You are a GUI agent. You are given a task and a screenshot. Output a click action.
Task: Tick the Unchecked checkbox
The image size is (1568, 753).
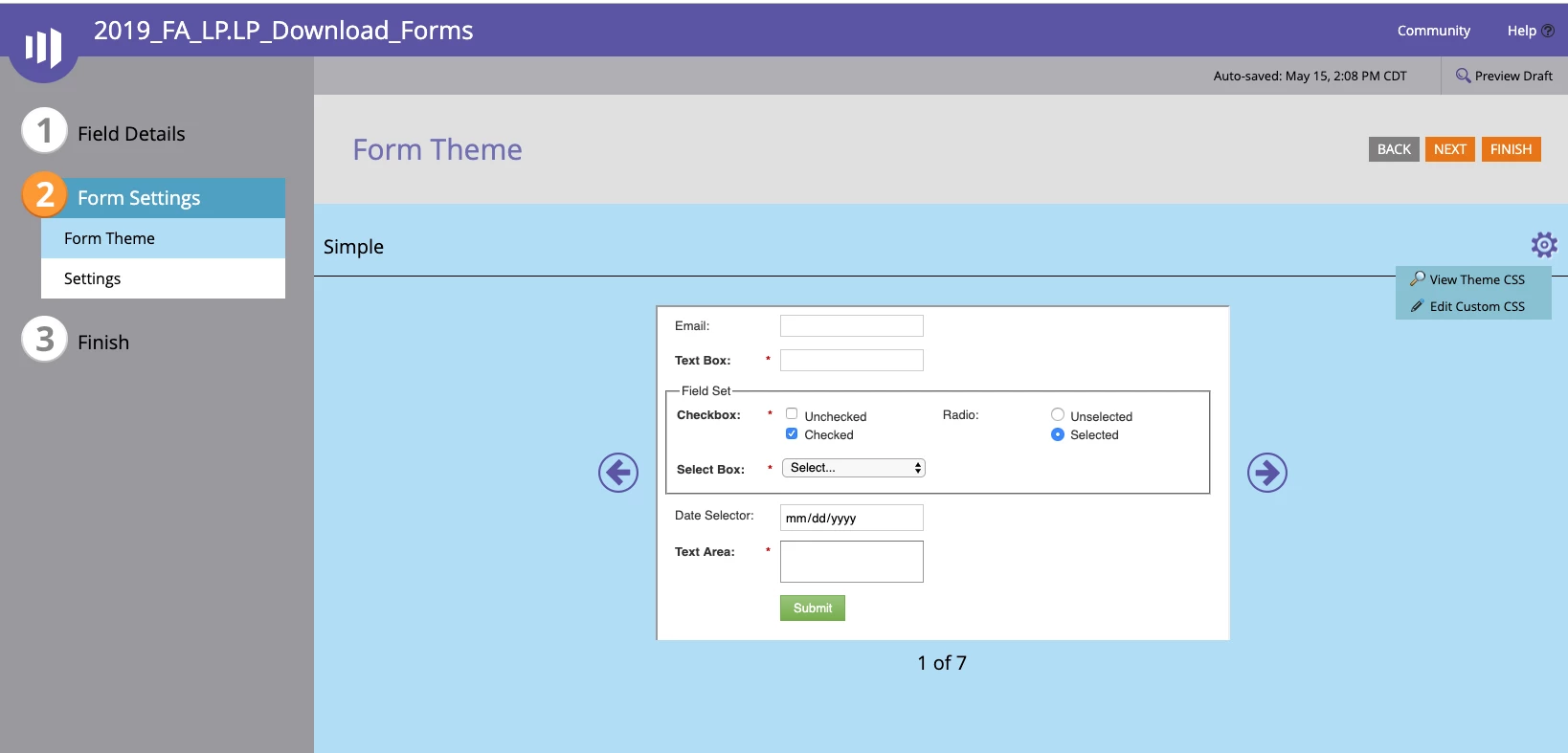792,413
